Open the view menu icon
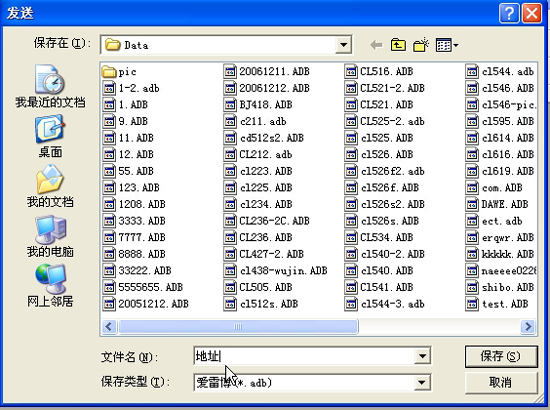This screenshot has height=410, width=550. click(447, 45)
